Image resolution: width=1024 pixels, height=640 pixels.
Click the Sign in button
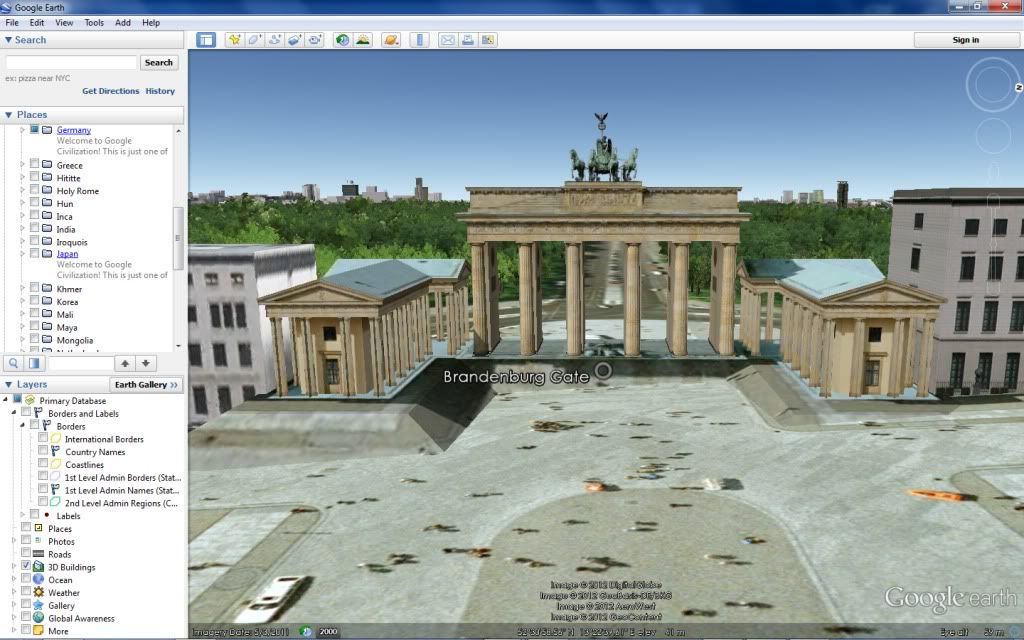pyautogui.click(x=965, y=40)
